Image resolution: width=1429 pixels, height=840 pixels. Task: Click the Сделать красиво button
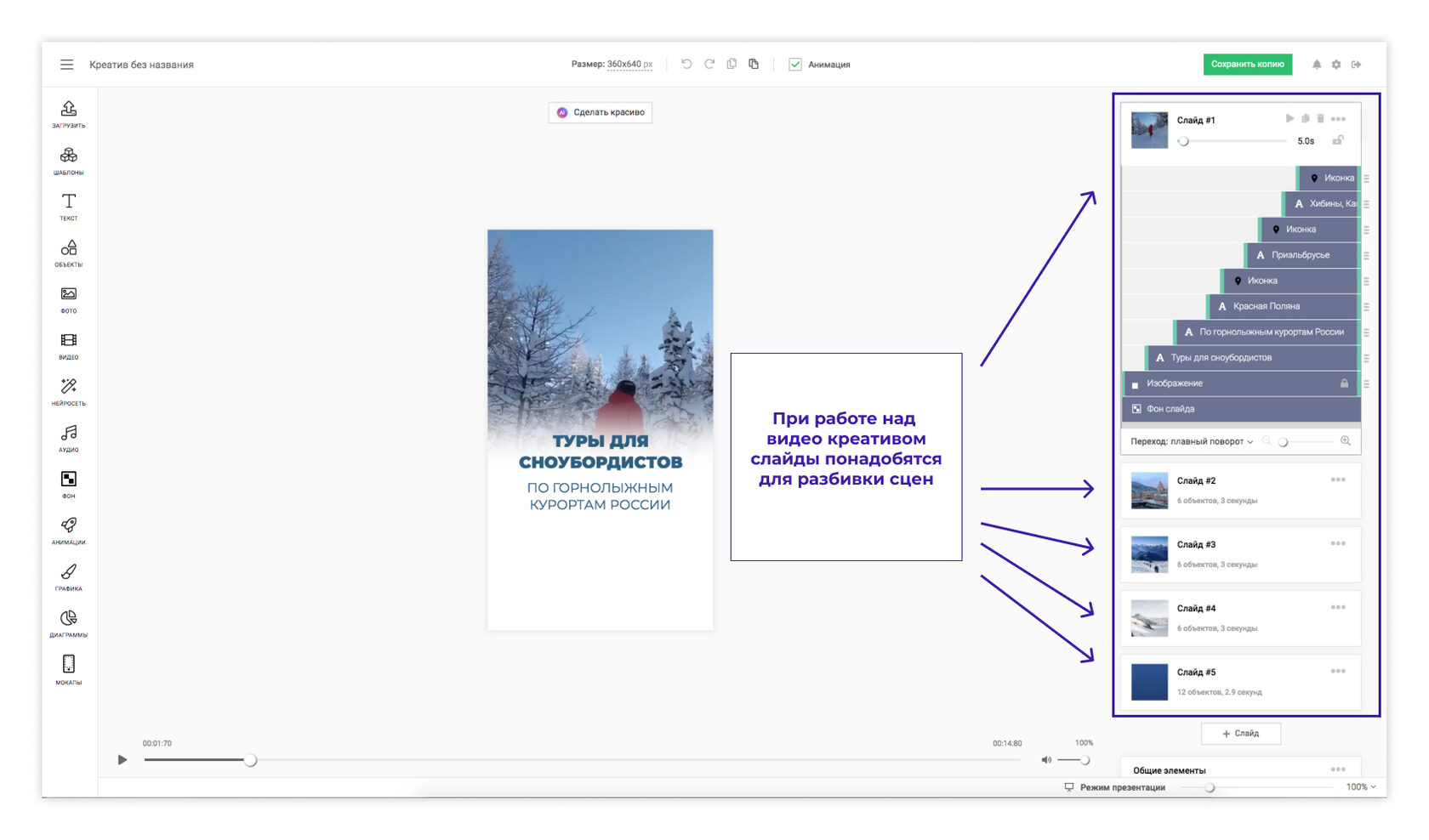(601, 112)
